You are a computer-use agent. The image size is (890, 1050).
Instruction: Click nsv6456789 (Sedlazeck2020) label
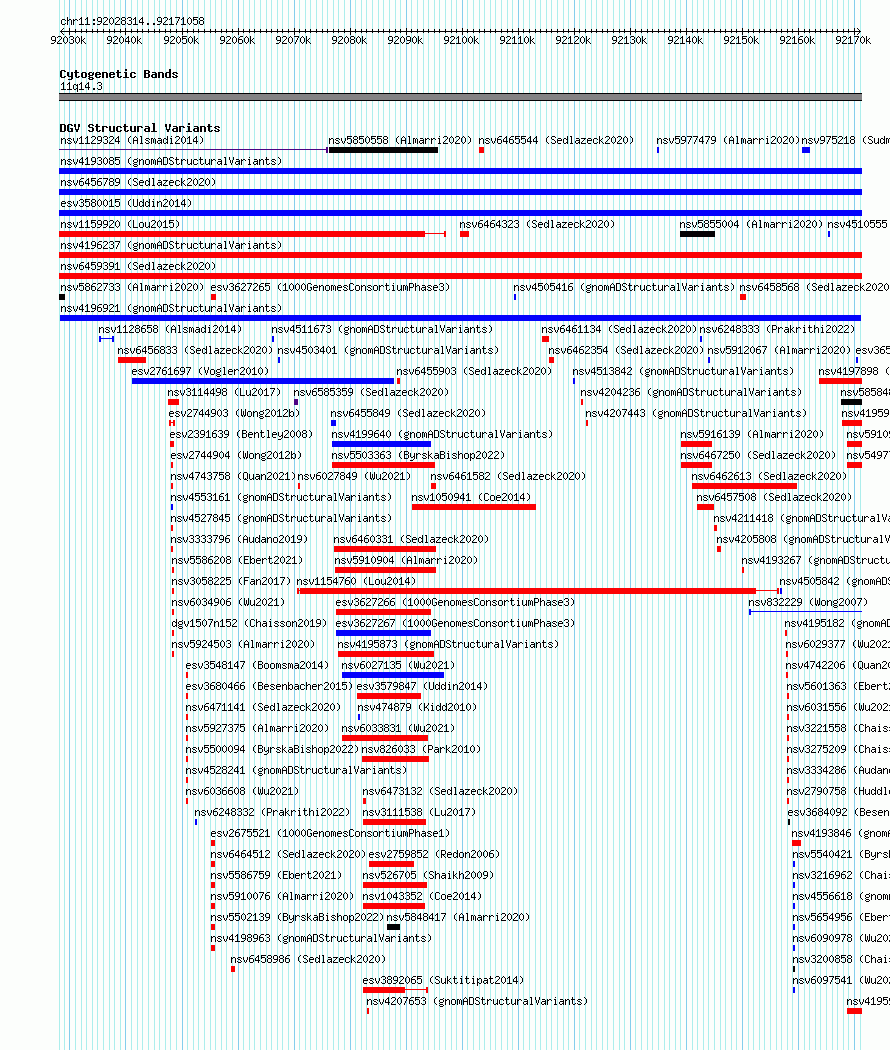pos(138,182)
